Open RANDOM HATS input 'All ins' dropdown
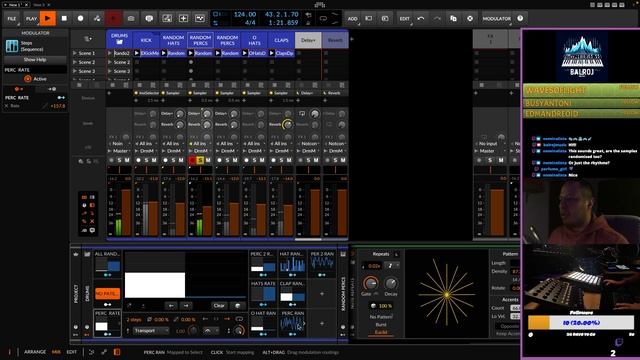Screen dimensions: 640x360 173,144
